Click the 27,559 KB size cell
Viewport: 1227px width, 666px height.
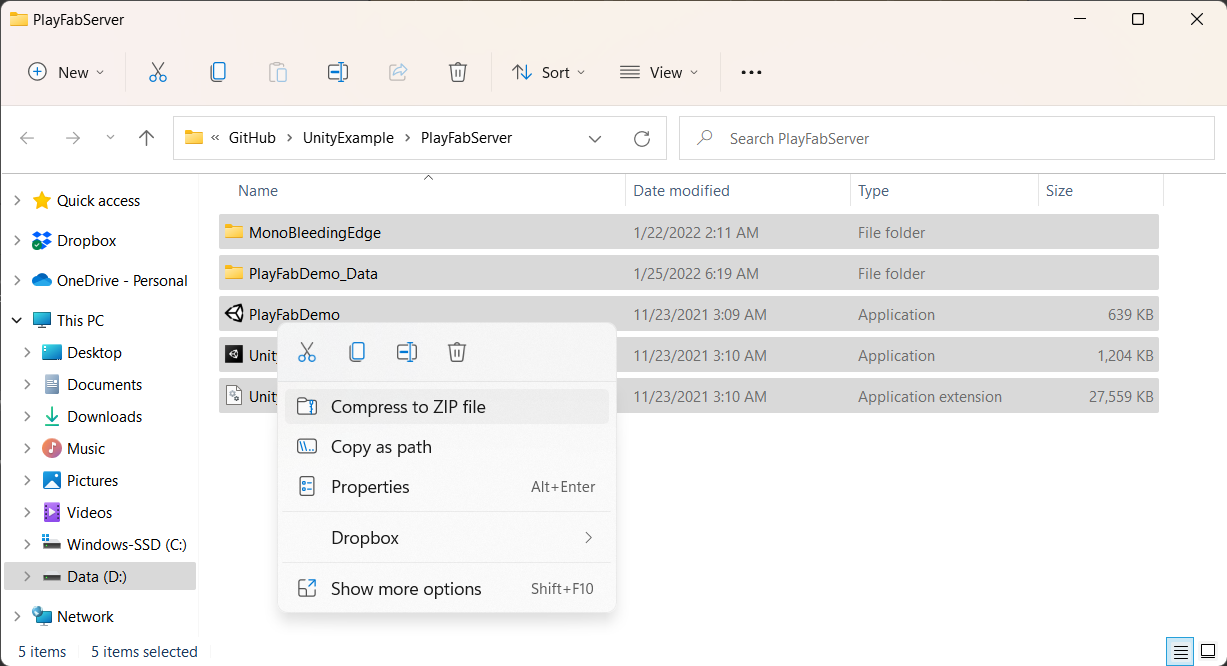click(x=1121, y=397)
